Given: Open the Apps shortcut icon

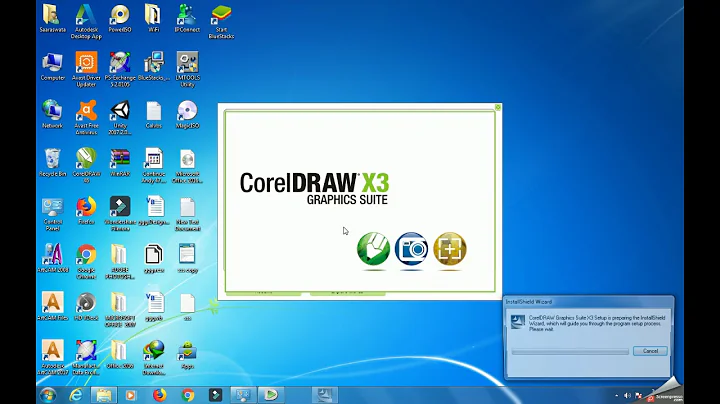Looking at the screenshot, I should 187,356.
